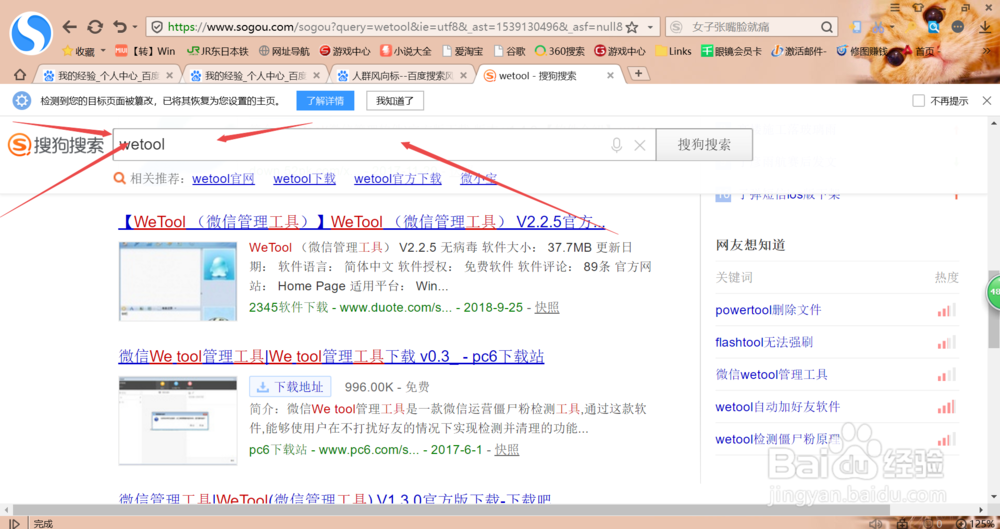Open the more extensions ellipsis icon
The height and width of the screenshot is (529, 1000).
click(x=957, y=27)
